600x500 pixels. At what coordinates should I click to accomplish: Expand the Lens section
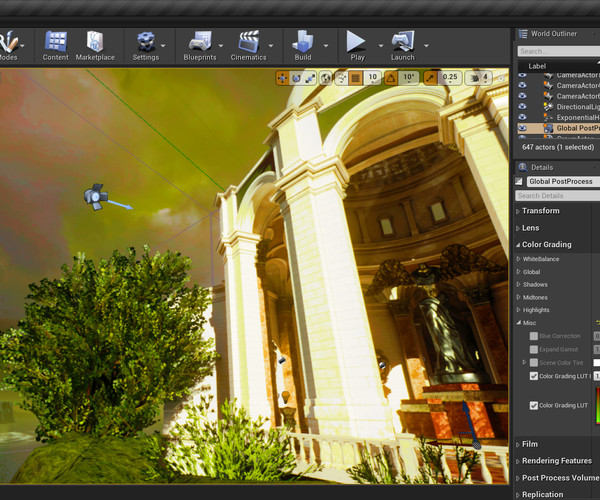tap(518, 228)
